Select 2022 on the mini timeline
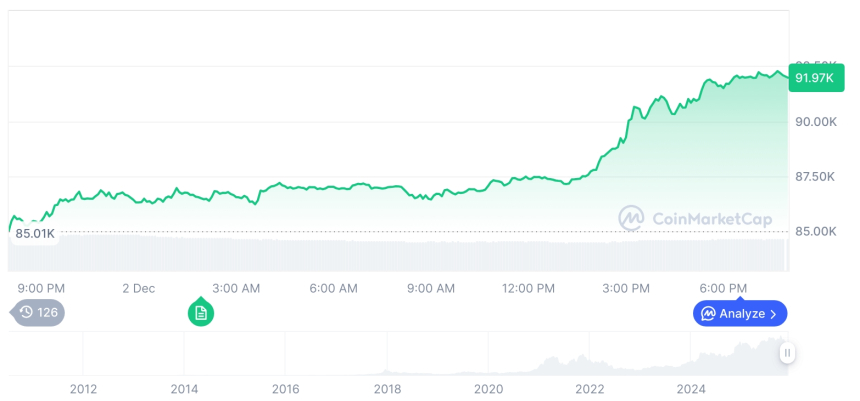This screenshot has width=860, height=401. (x=590, y=389)
